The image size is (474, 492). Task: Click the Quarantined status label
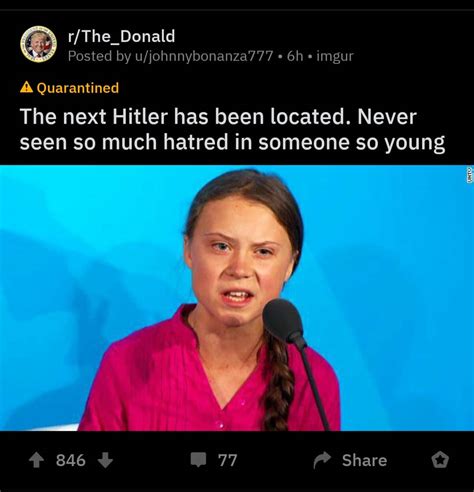coord(78,88)
